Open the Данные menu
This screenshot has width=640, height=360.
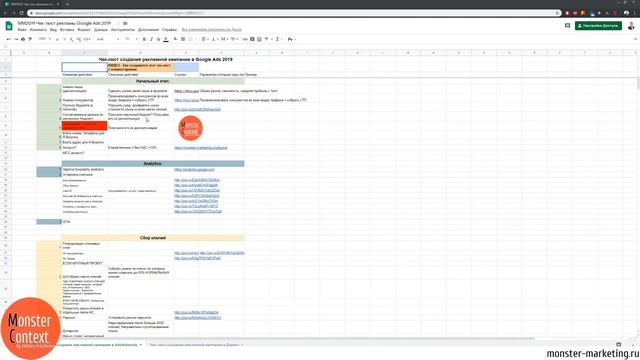point(101,30)
